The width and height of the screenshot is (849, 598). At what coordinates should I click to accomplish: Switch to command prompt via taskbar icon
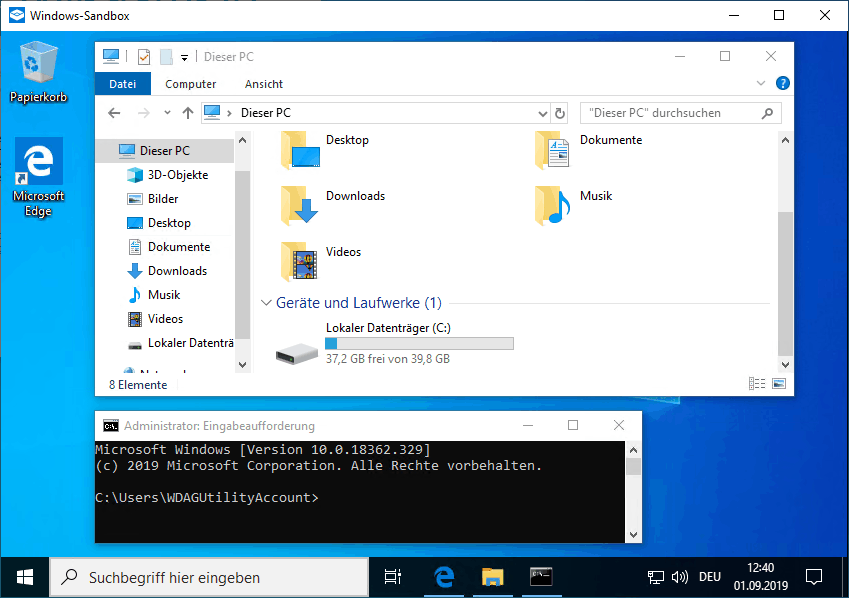click(541, 577)
